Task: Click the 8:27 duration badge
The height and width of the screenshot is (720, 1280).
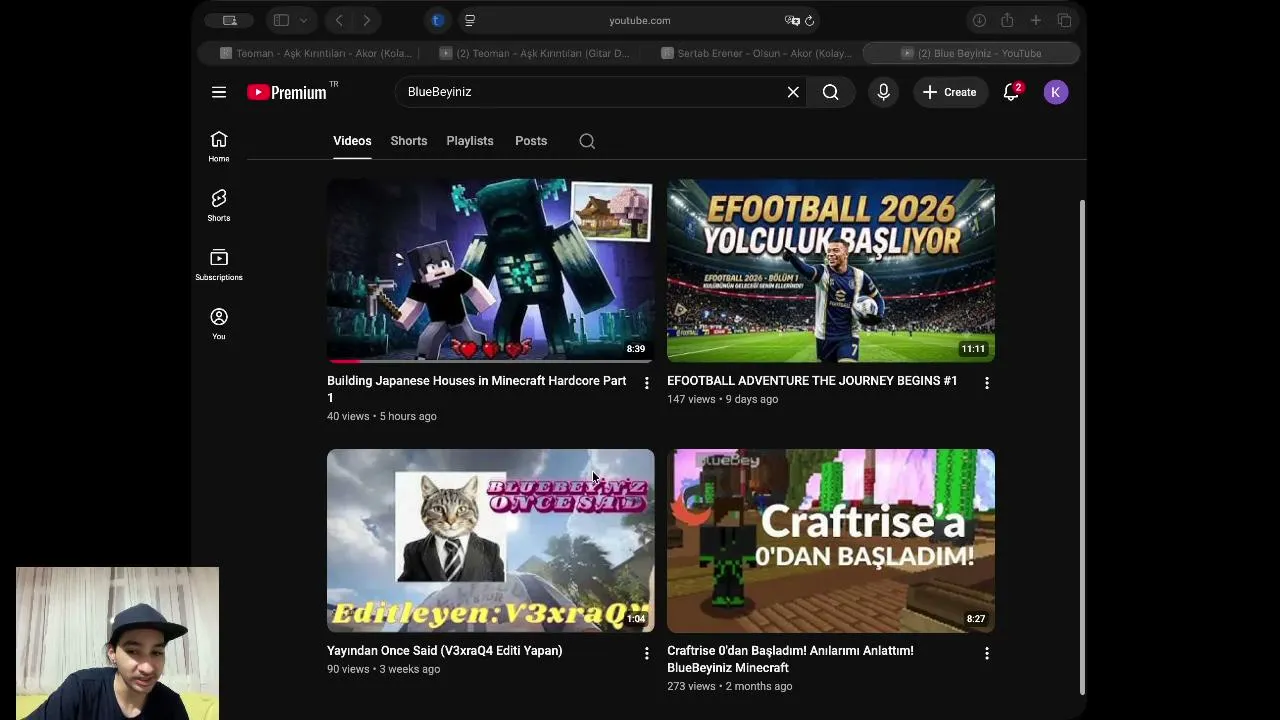Action: (976, 619)
